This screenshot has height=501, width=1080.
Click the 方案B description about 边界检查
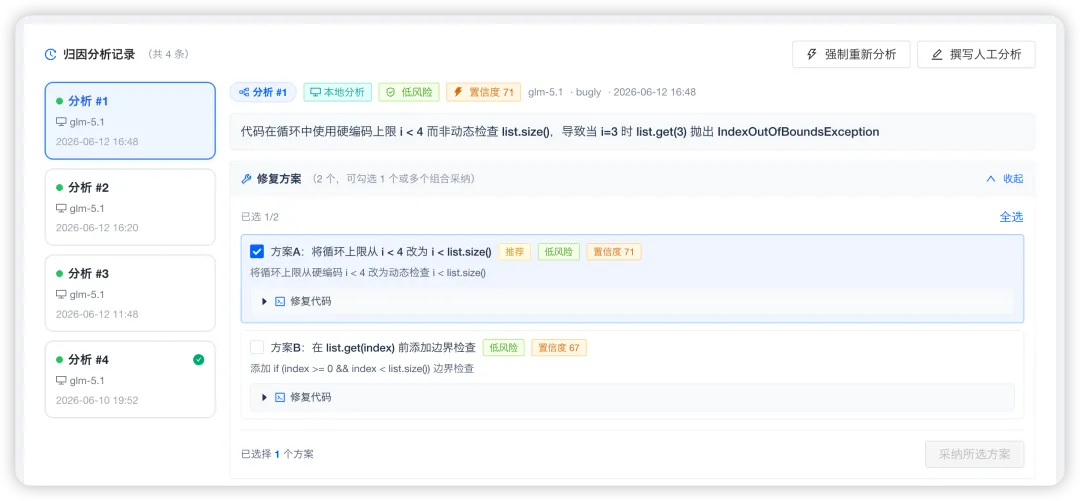coord(362,369)
